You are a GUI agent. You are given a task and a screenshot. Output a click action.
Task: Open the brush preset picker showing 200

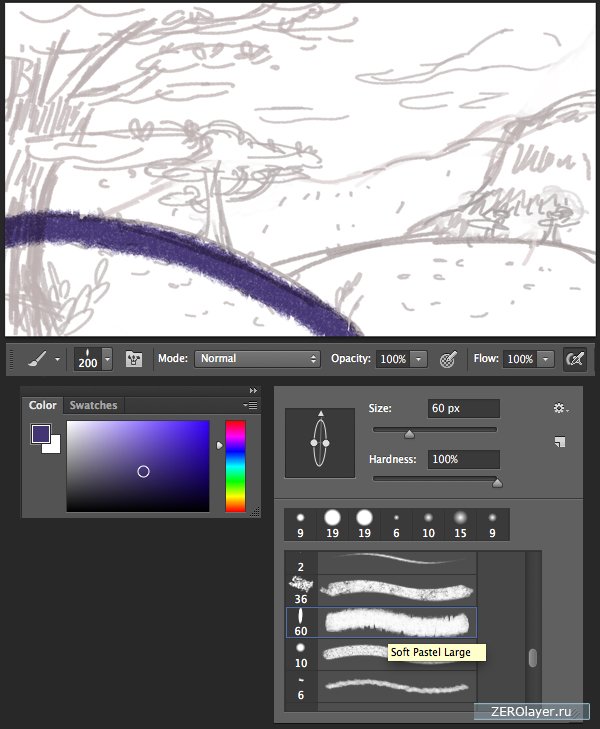[x=93, y=359]
